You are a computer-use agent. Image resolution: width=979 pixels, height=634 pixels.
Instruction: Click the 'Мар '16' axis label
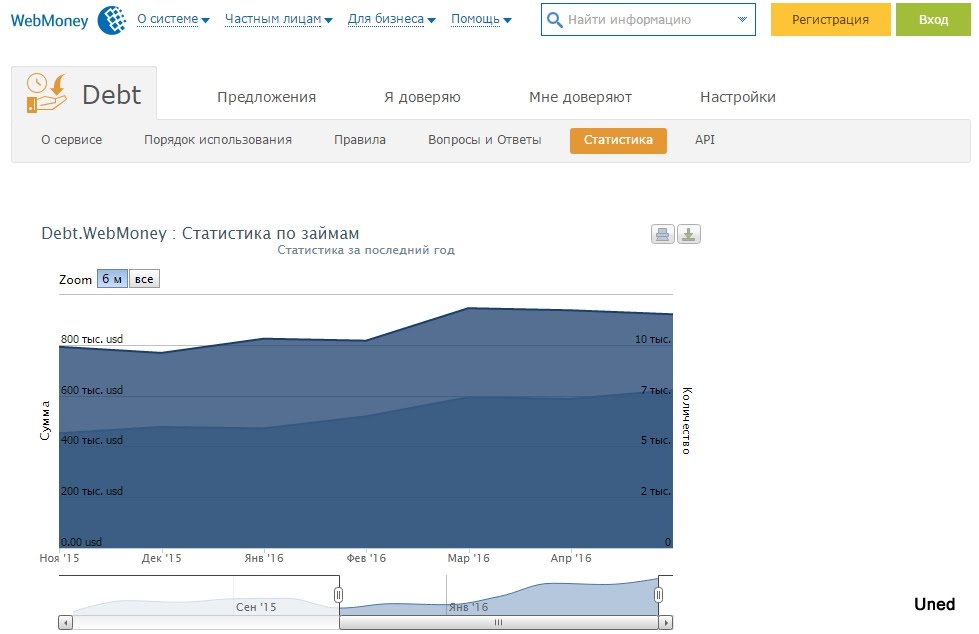click(468, 558)
